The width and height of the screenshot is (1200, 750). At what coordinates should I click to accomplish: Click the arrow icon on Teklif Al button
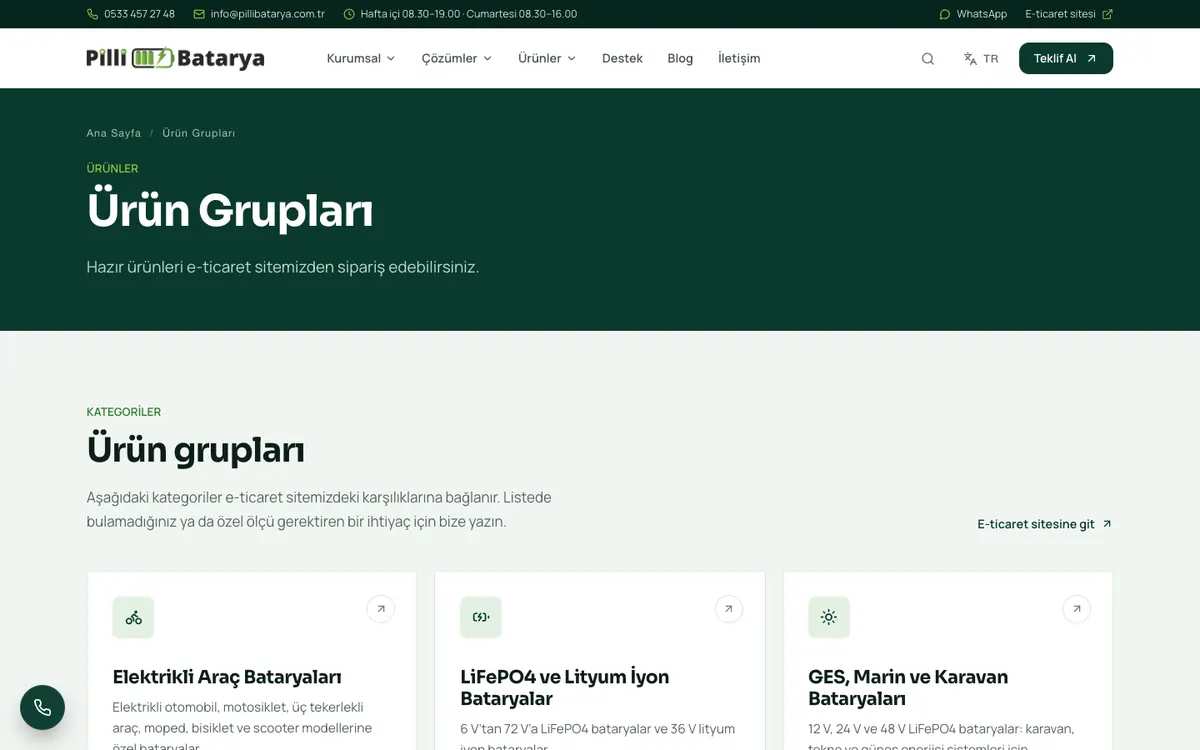[1091, 59]
